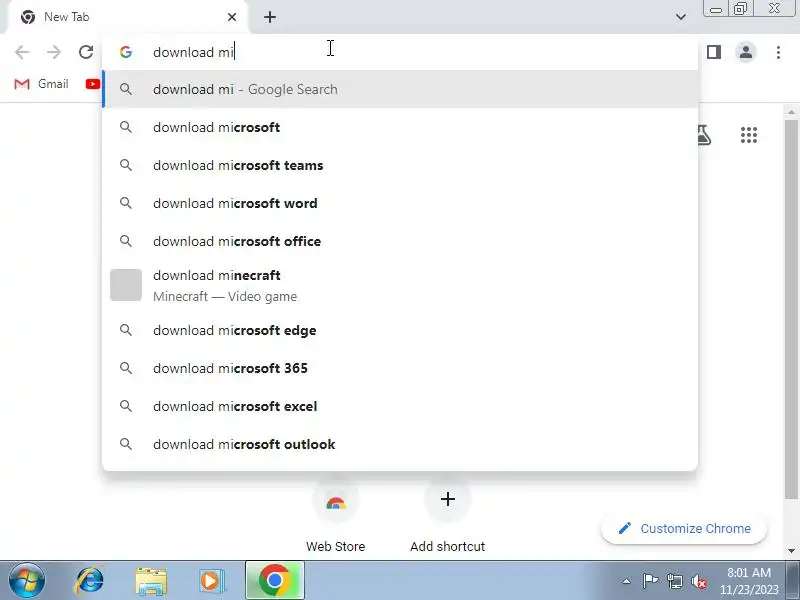Choose 'download microsoft word' suggestion
This screenshot has width=800, height=600.
pos(400,203)
